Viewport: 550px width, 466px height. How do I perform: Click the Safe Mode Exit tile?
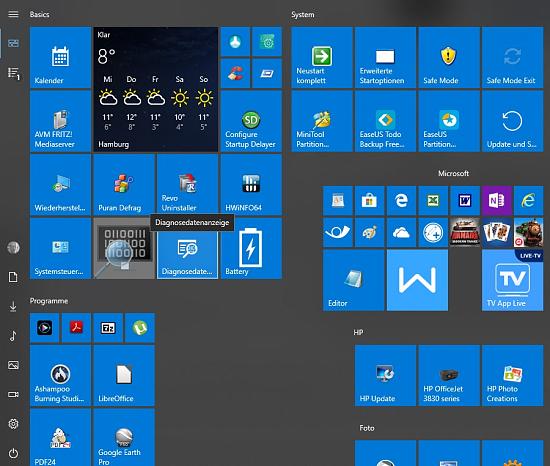point(512,57)
